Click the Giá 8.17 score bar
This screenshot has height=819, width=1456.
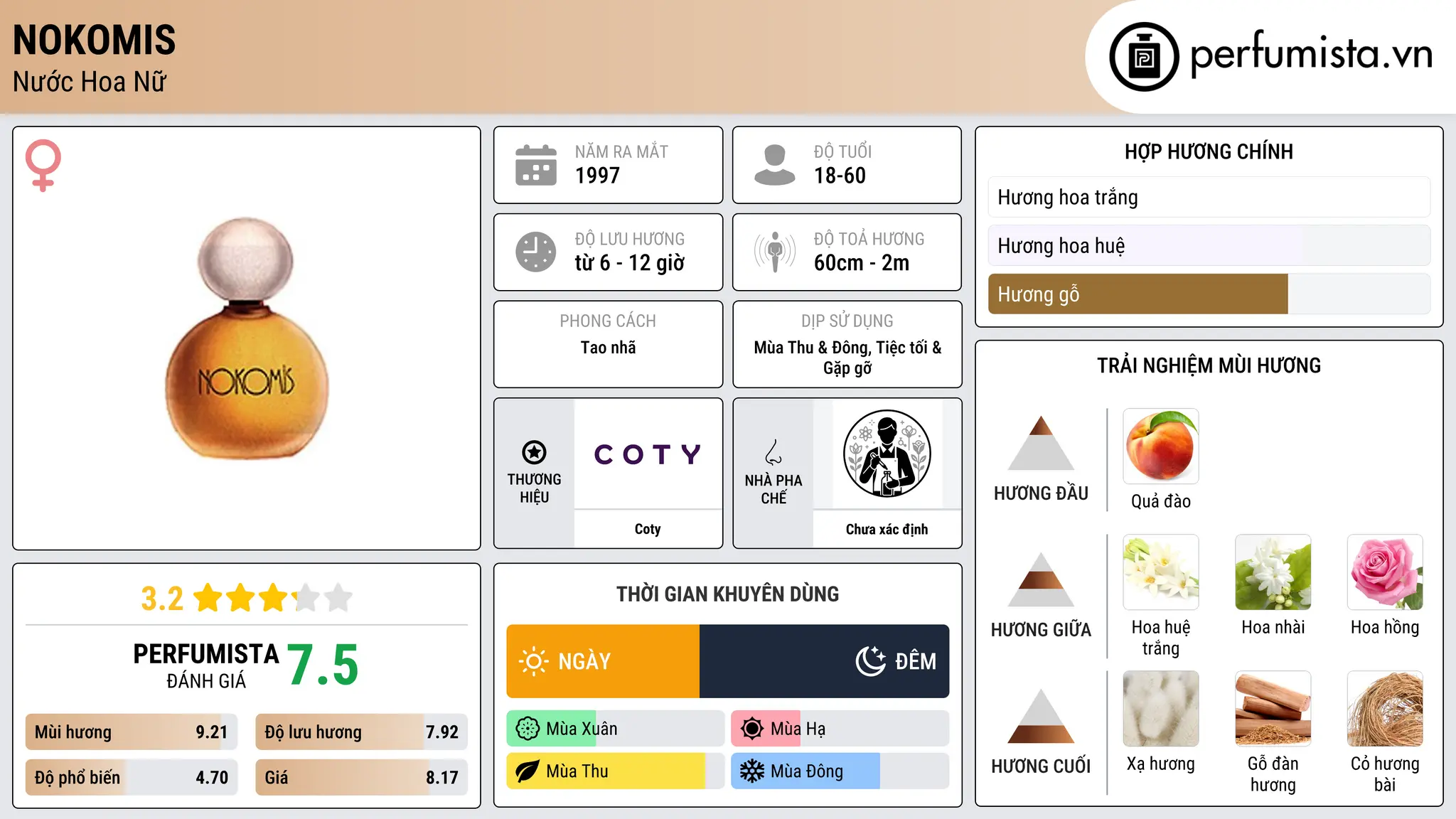click(361, 777)
